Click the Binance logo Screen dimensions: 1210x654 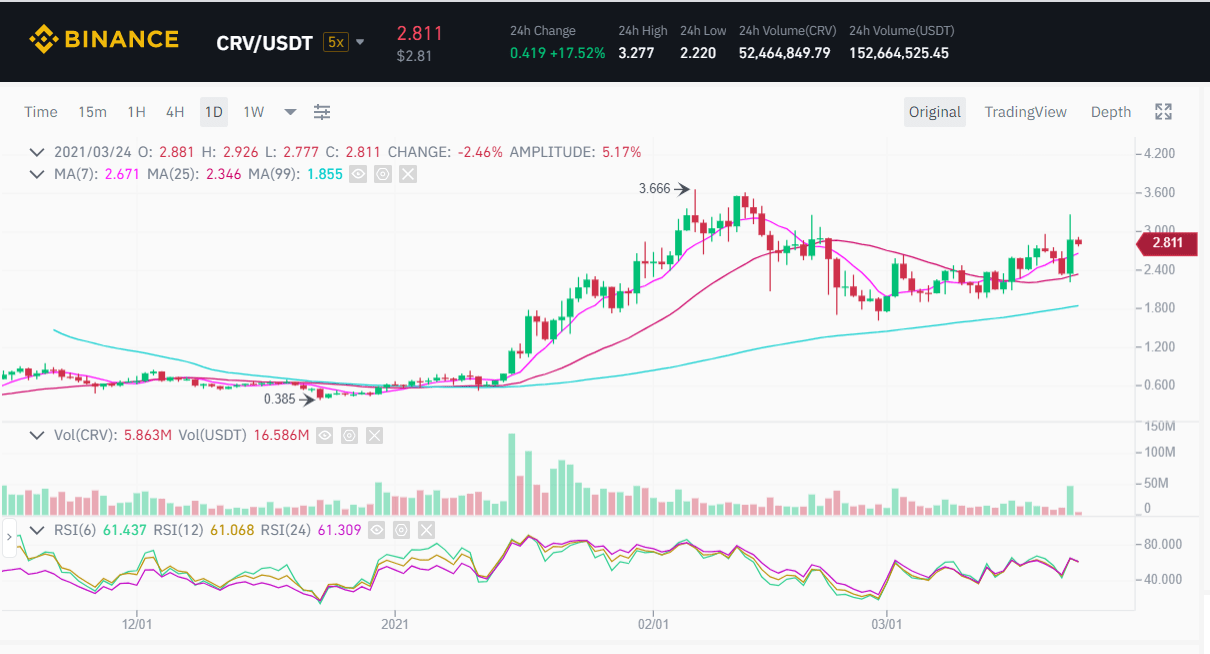point(104,40)
